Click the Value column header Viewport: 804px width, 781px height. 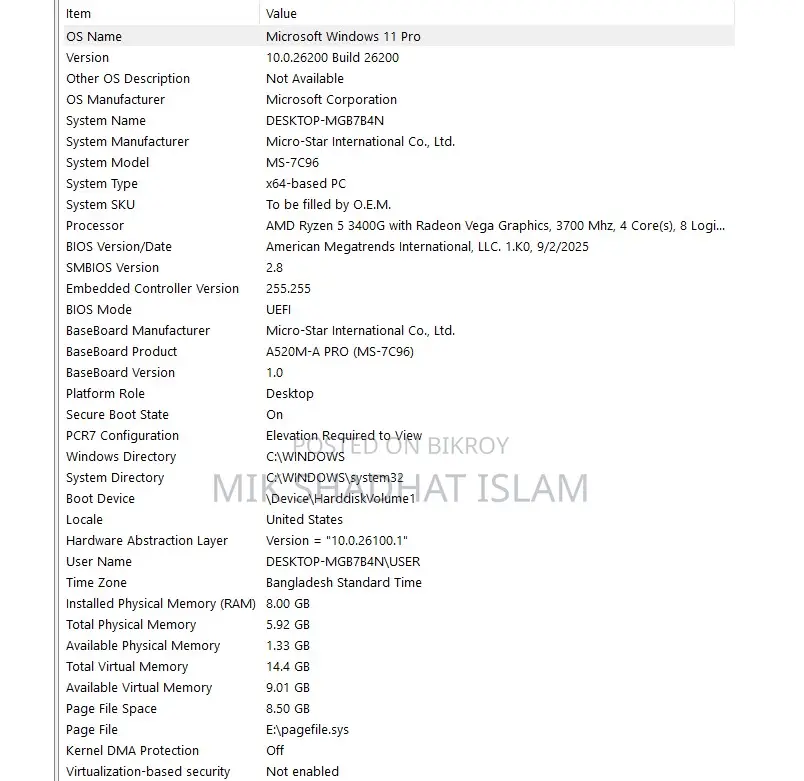497,13
